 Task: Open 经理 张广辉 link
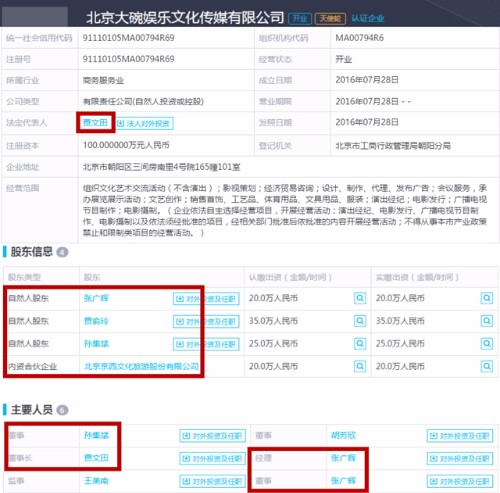(344, 458)
